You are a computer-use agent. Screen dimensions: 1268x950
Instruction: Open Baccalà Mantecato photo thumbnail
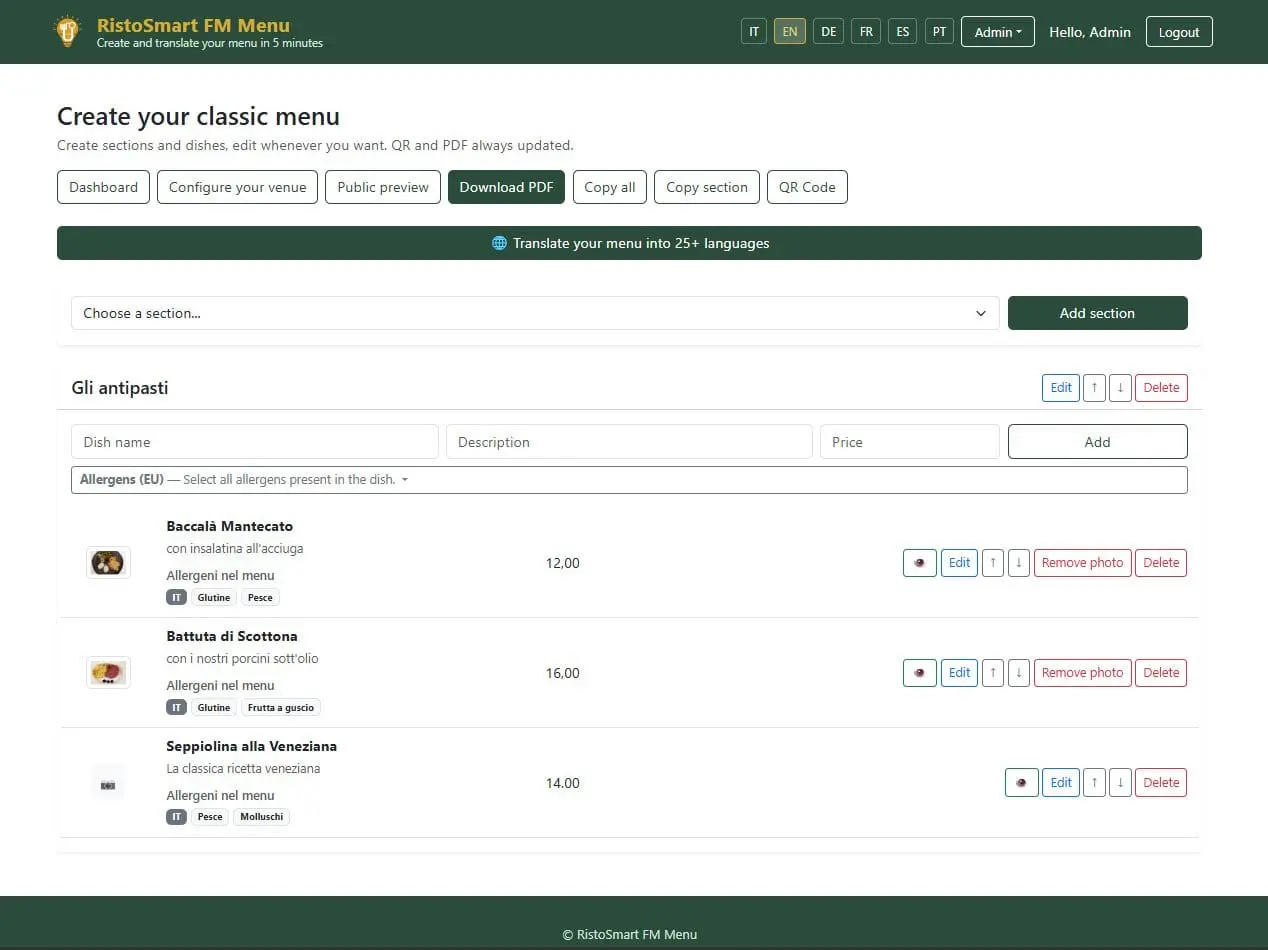click(x=108, y=563)
